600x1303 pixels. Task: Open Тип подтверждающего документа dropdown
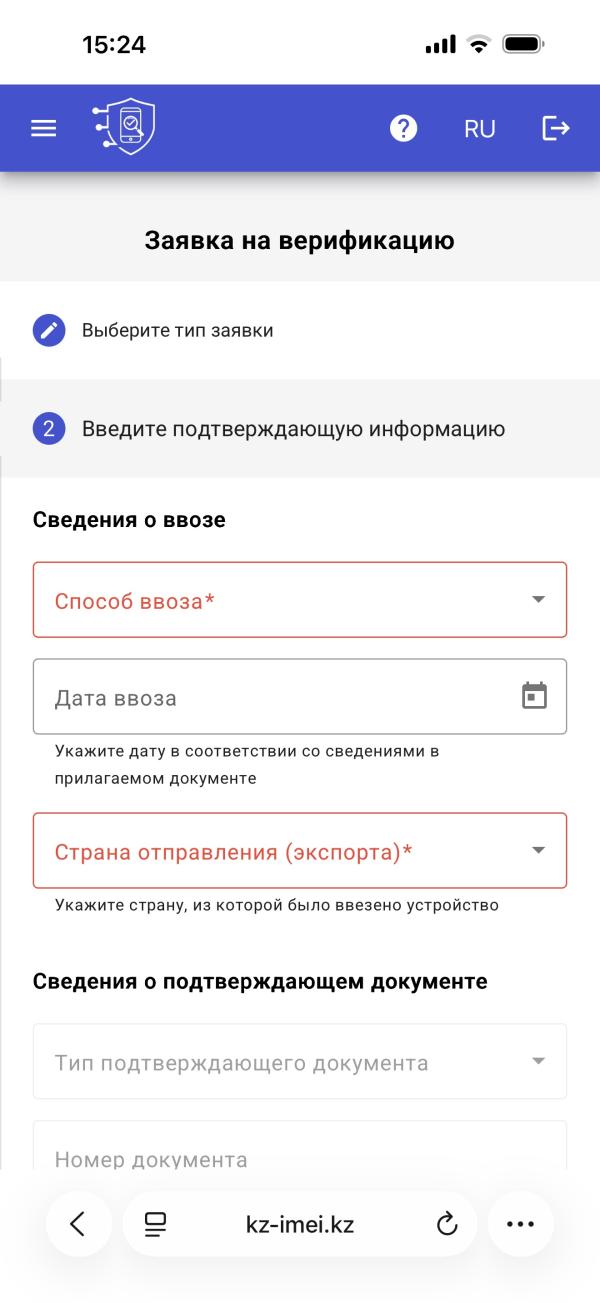(x=300, y=1061)
